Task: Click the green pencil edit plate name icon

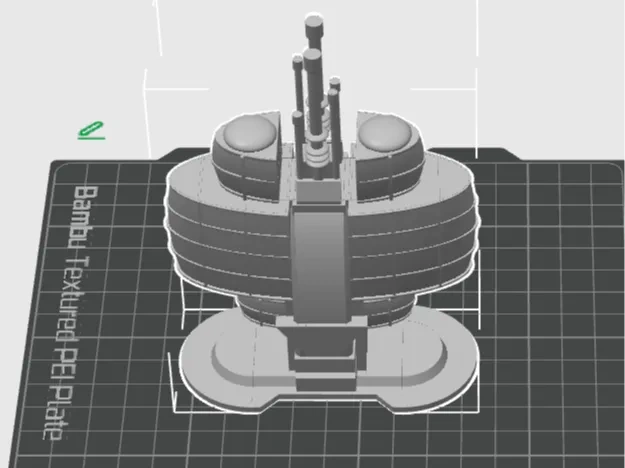Action: coord(91,129)
